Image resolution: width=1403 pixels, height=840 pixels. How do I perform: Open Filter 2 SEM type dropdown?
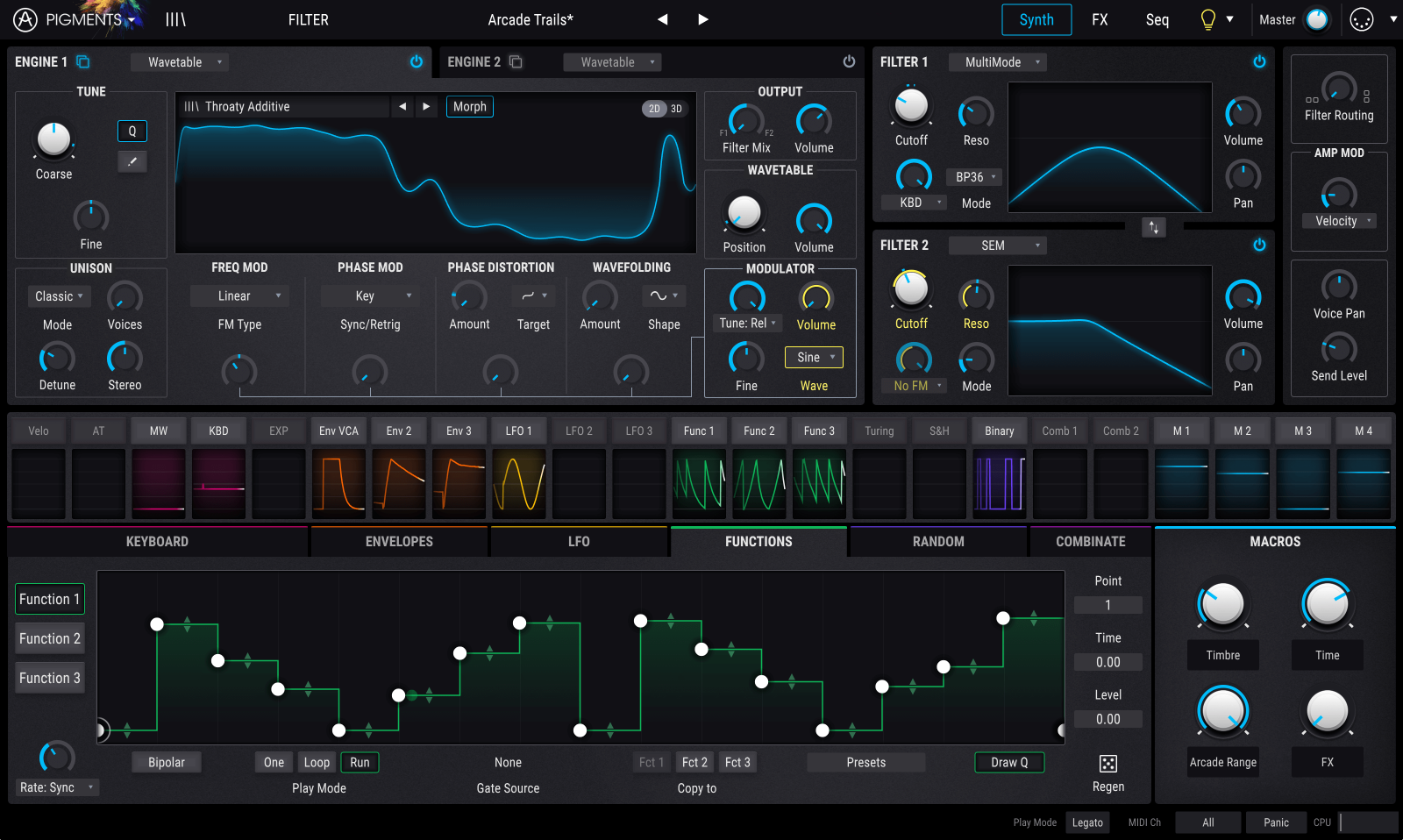[x=998, y=246]
